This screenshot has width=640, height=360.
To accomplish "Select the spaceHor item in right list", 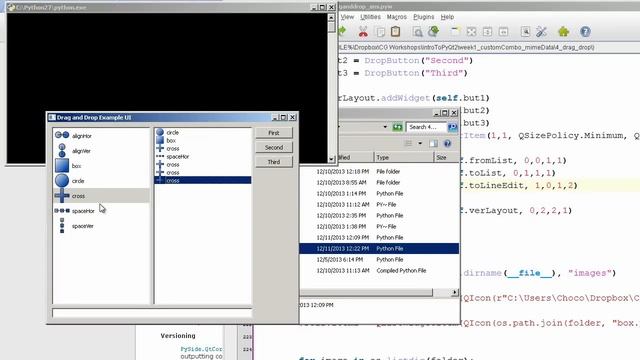I will click(x=203, y=156).
